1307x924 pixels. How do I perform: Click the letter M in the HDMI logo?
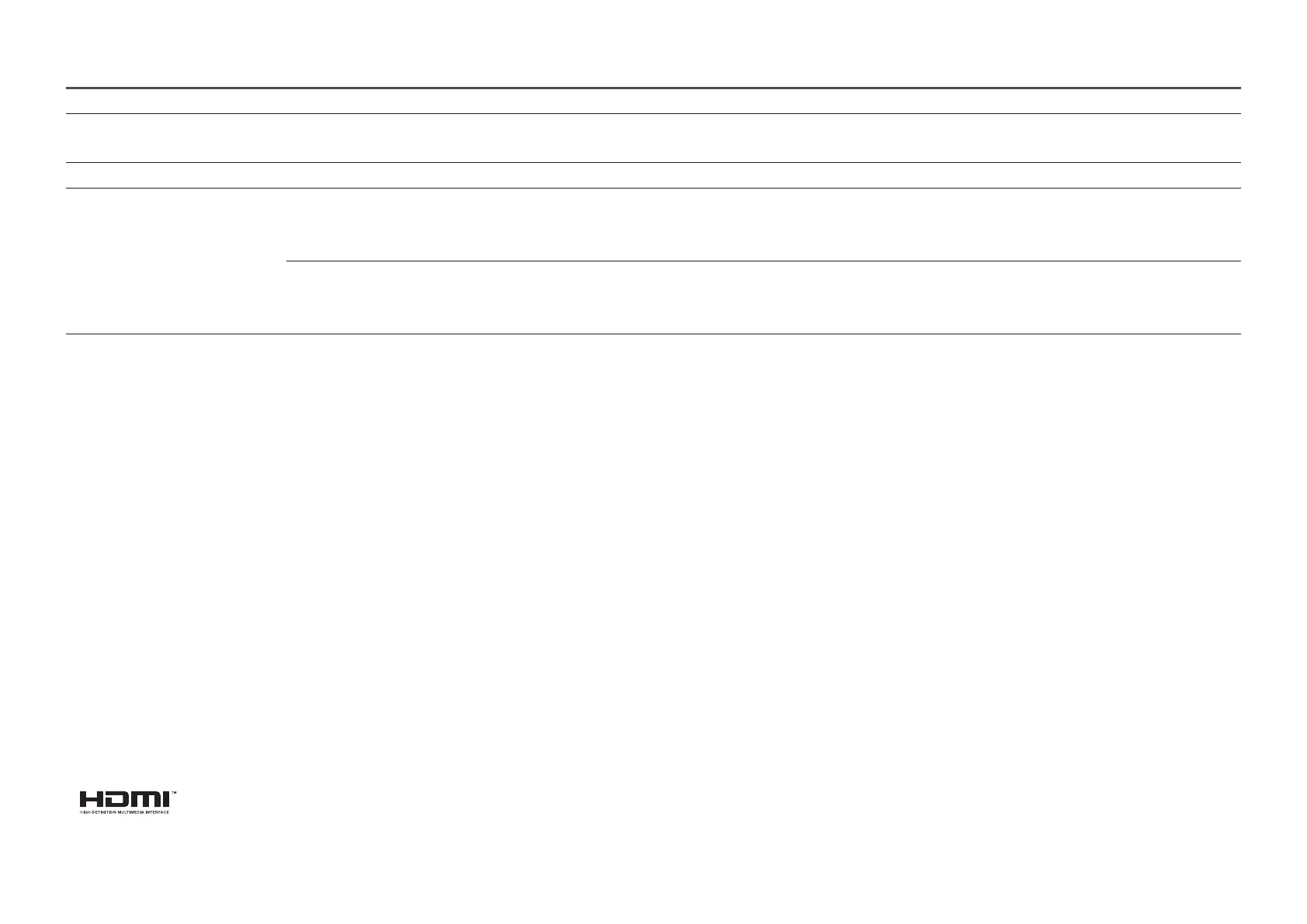145,799
